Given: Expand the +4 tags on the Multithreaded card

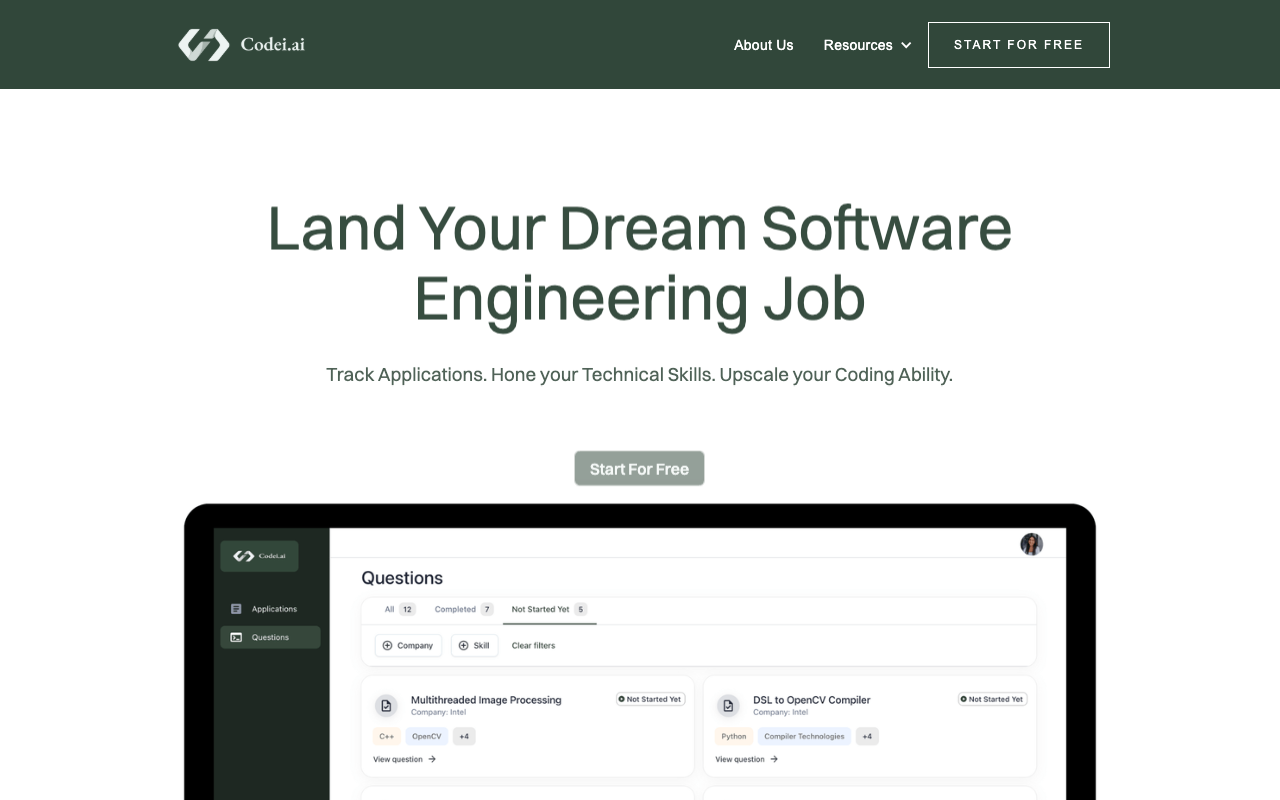Looking at the screenshot, I should [464, 736].
